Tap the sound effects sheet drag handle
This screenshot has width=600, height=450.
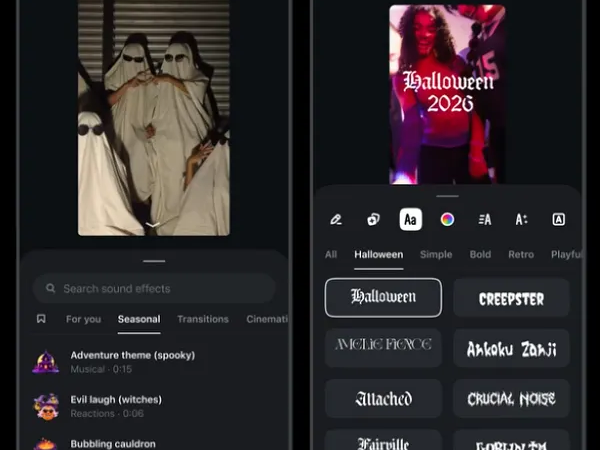click(x=154, y=261)
